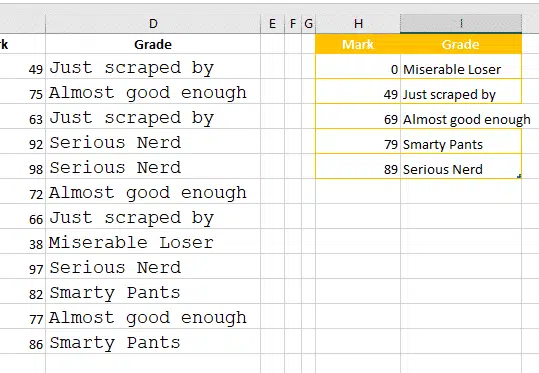Select column D header
Image resolution: width=539 pixels, height=373 pixels.
153,24
